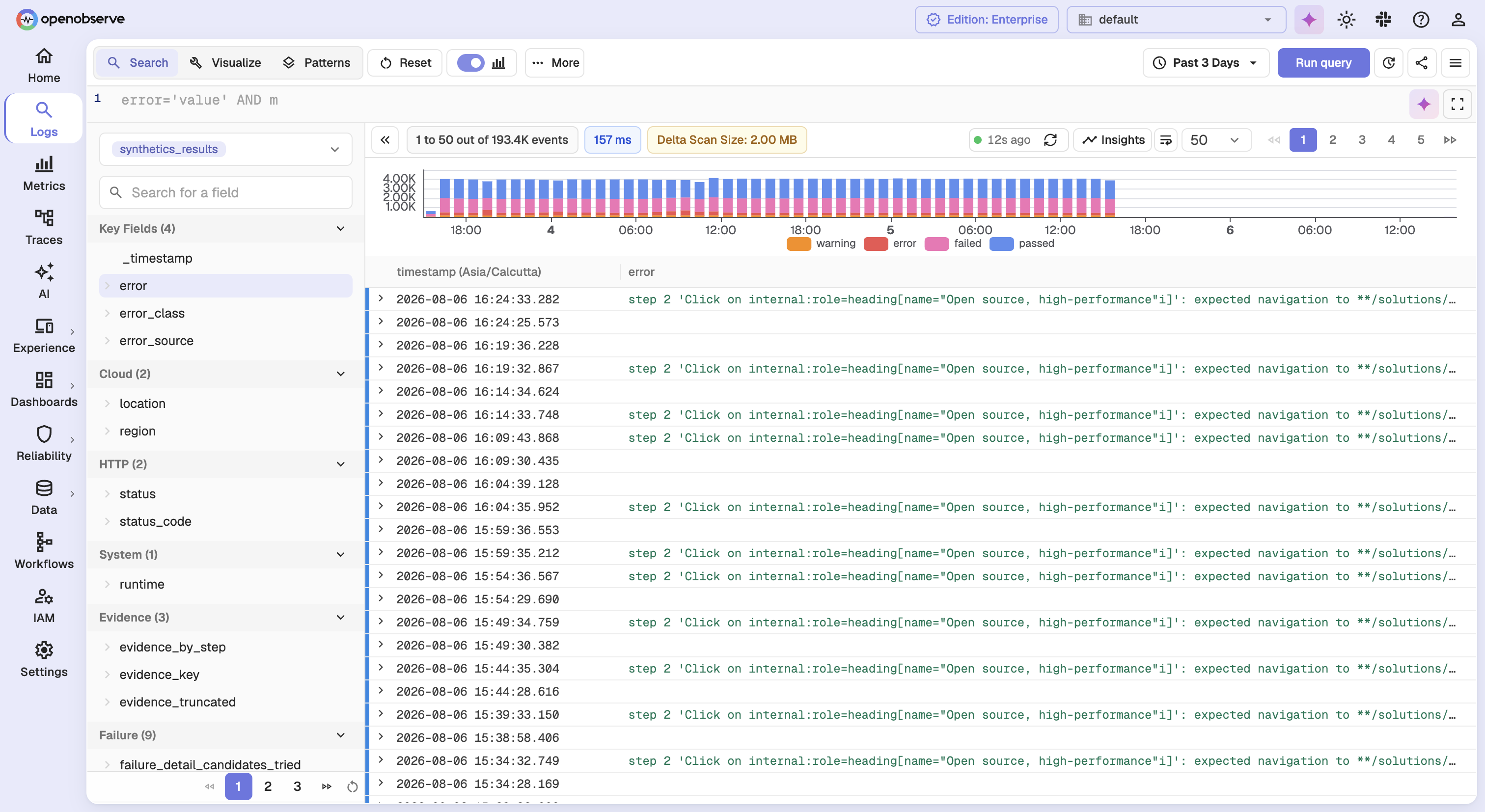Open the help question mark icon
The image size is (1485, 812).
1421,20
